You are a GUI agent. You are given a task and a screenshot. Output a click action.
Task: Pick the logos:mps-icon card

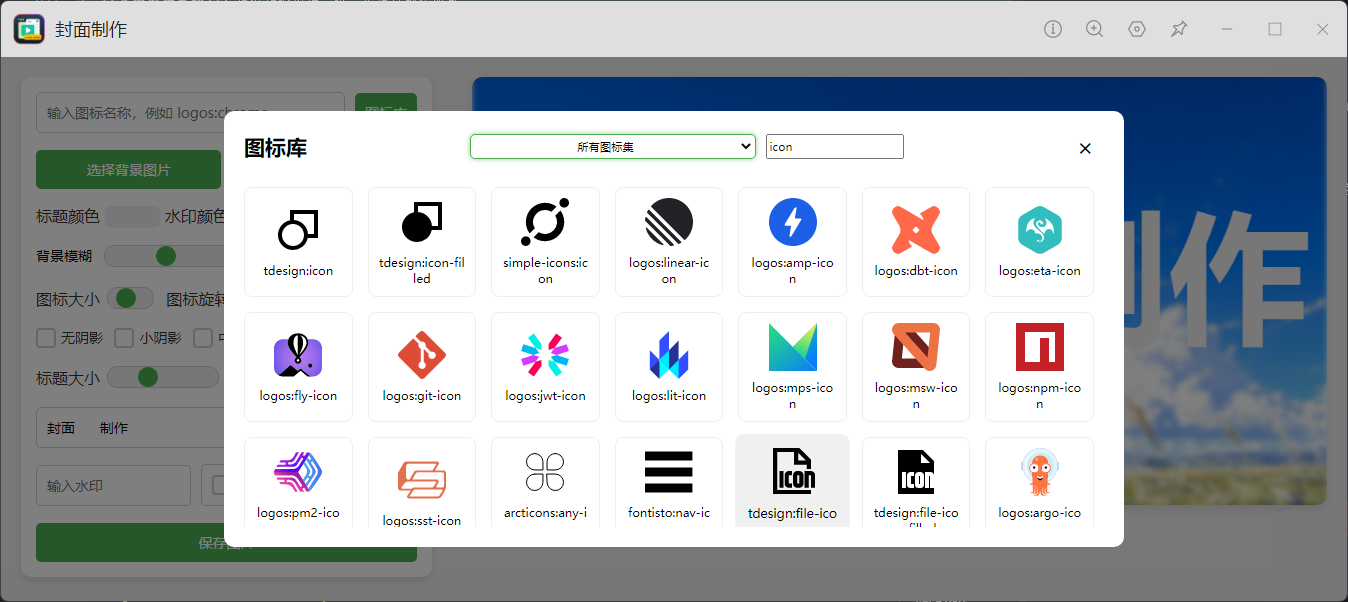(x=793, y=366)
